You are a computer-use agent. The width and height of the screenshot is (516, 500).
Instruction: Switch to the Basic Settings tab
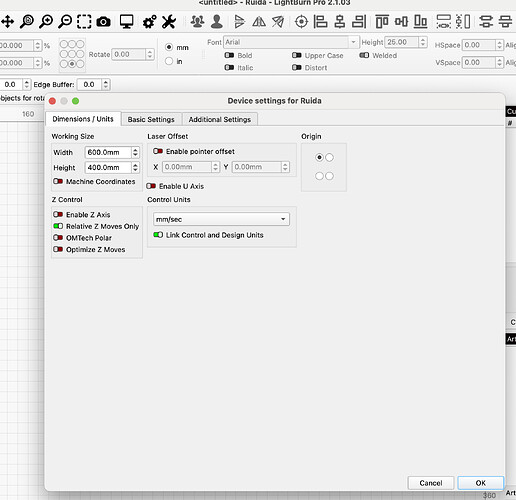[151, 119]
